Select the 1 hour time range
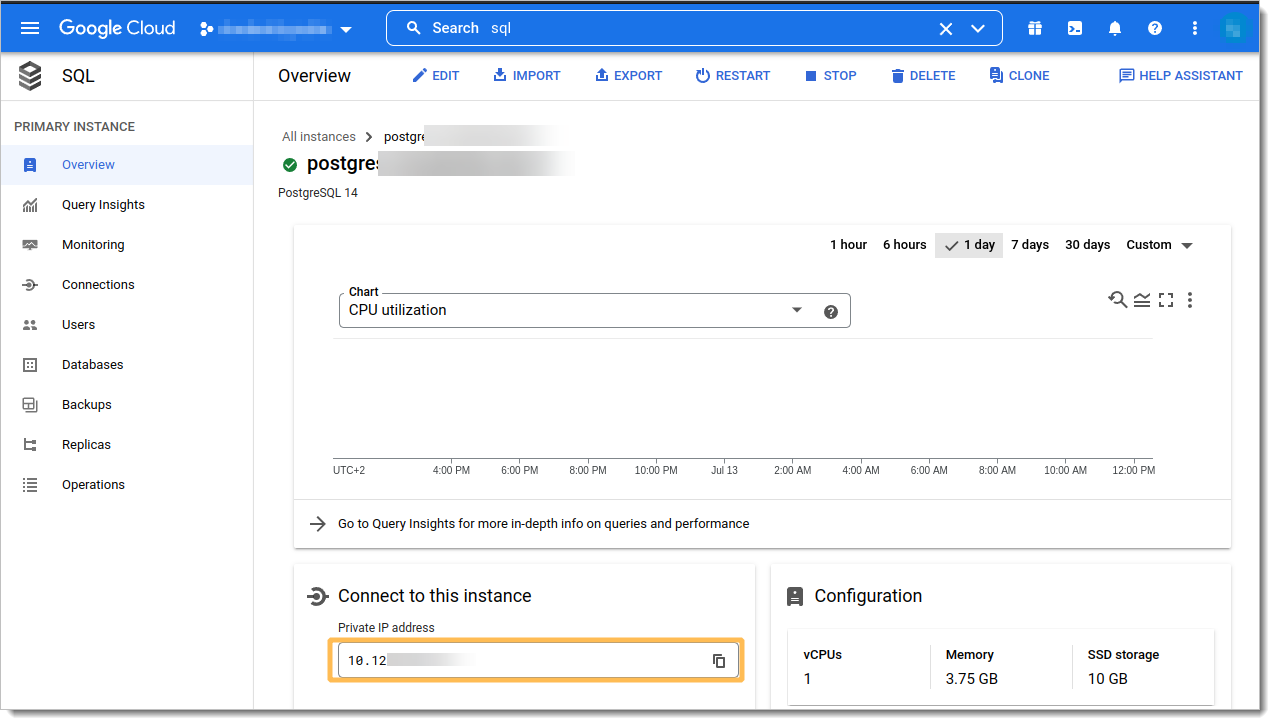This screenshot has width=1275, height=725. [848, 245]
